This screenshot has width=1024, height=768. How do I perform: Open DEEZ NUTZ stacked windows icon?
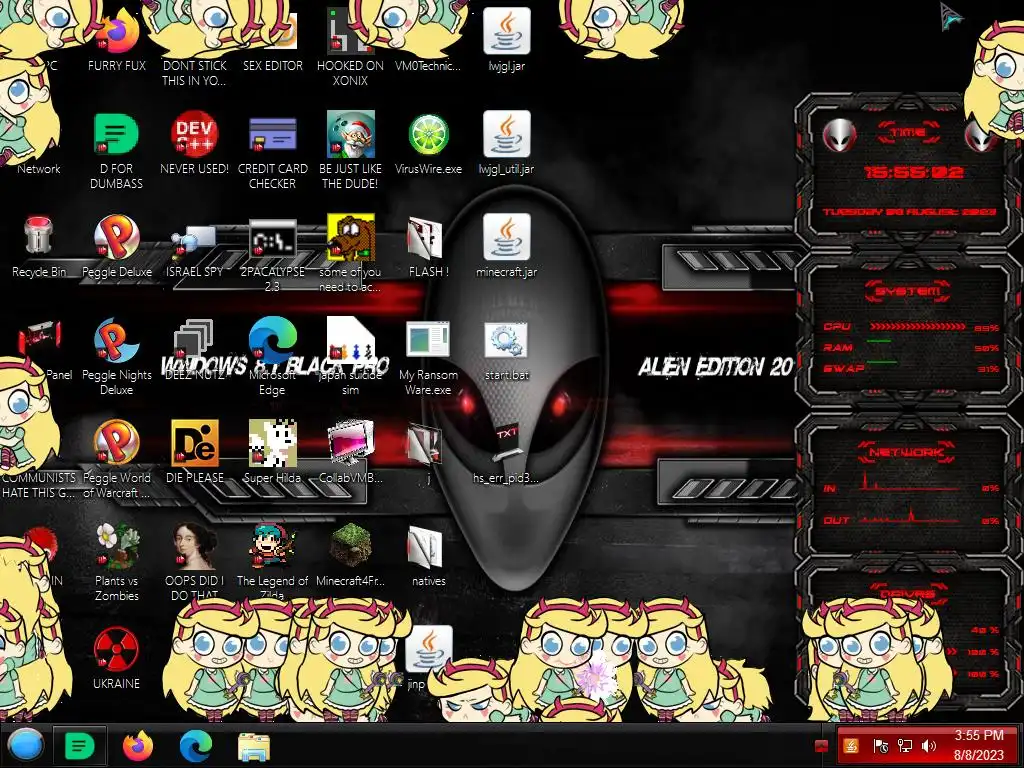(195, 340)
